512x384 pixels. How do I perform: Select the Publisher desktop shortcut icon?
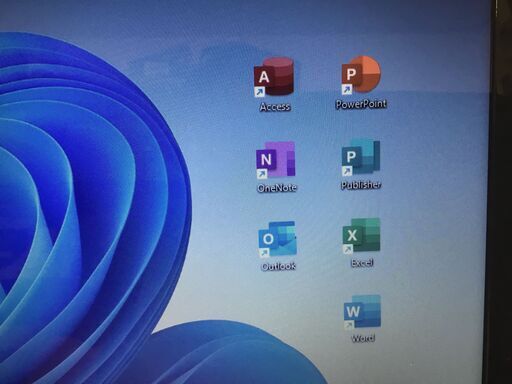coord(361,158)
